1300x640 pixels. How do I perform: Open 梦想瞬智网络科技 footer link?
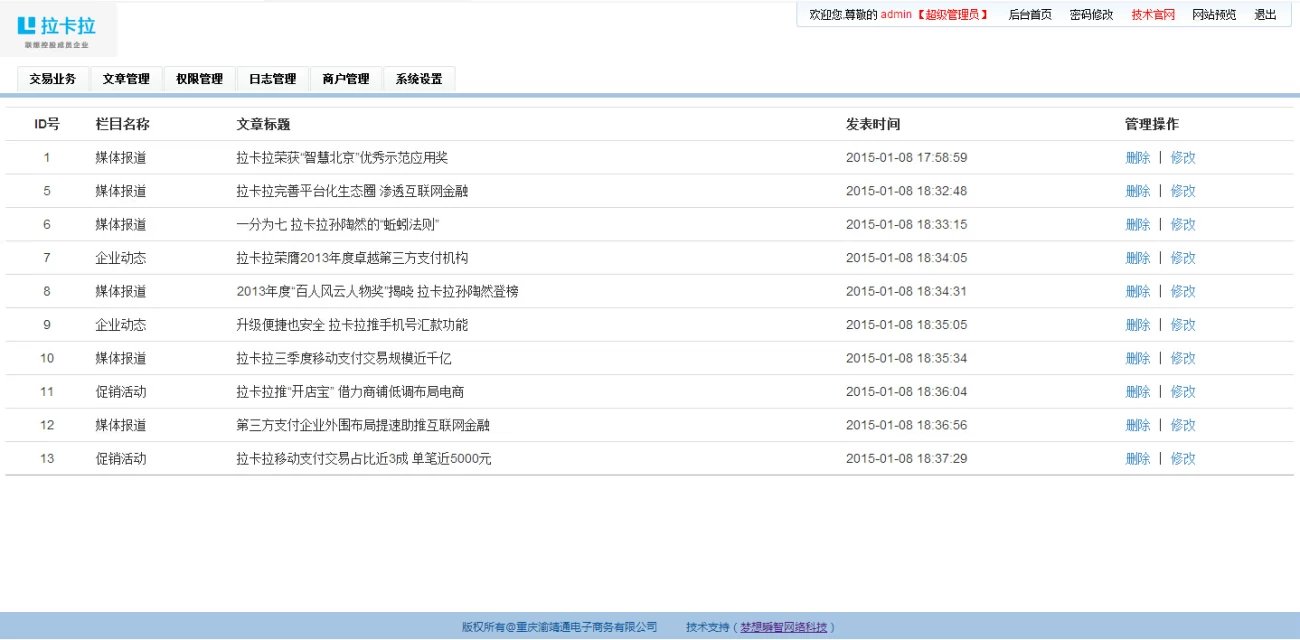pos(784,628)
